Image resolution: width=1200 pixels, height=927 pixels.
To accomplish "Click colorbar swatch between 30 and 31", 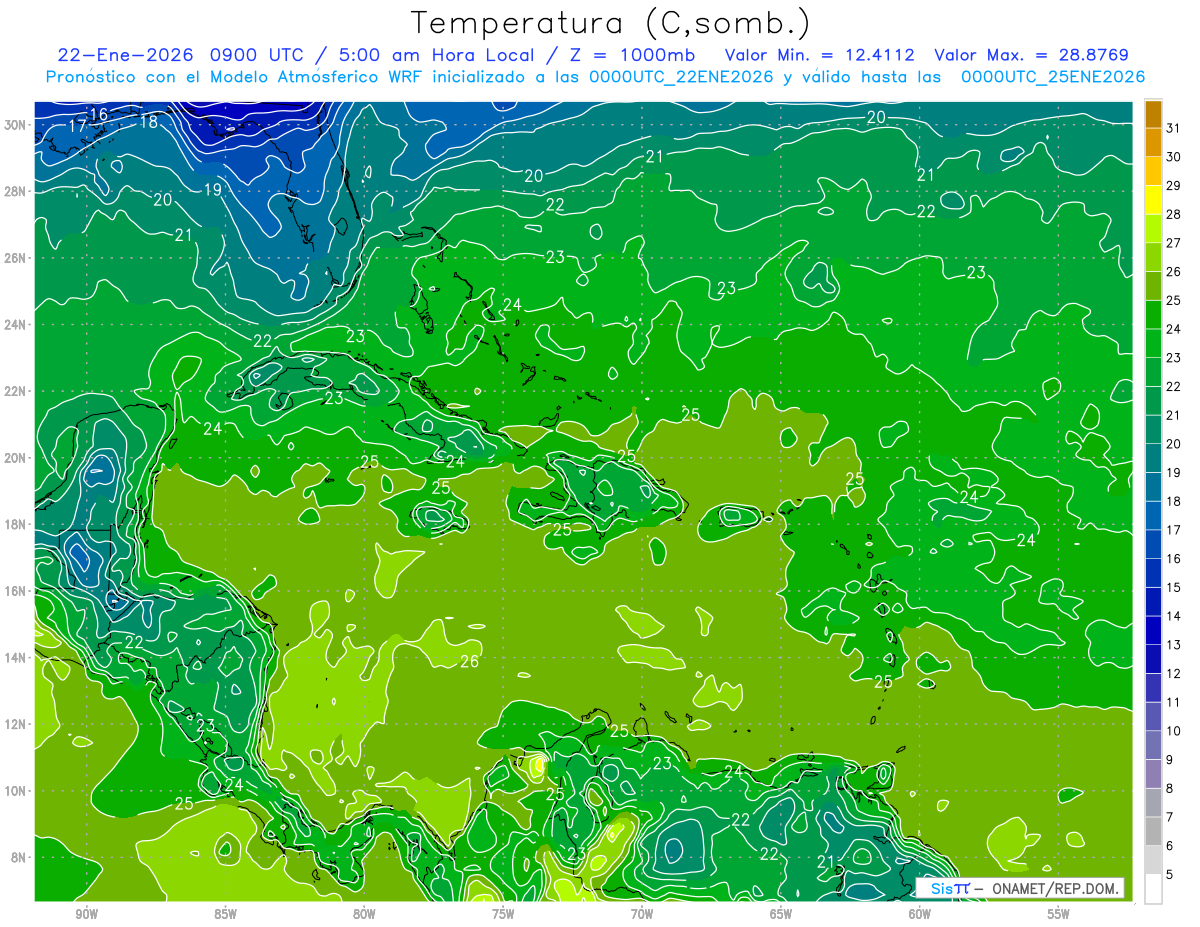I will point(1153,142).
